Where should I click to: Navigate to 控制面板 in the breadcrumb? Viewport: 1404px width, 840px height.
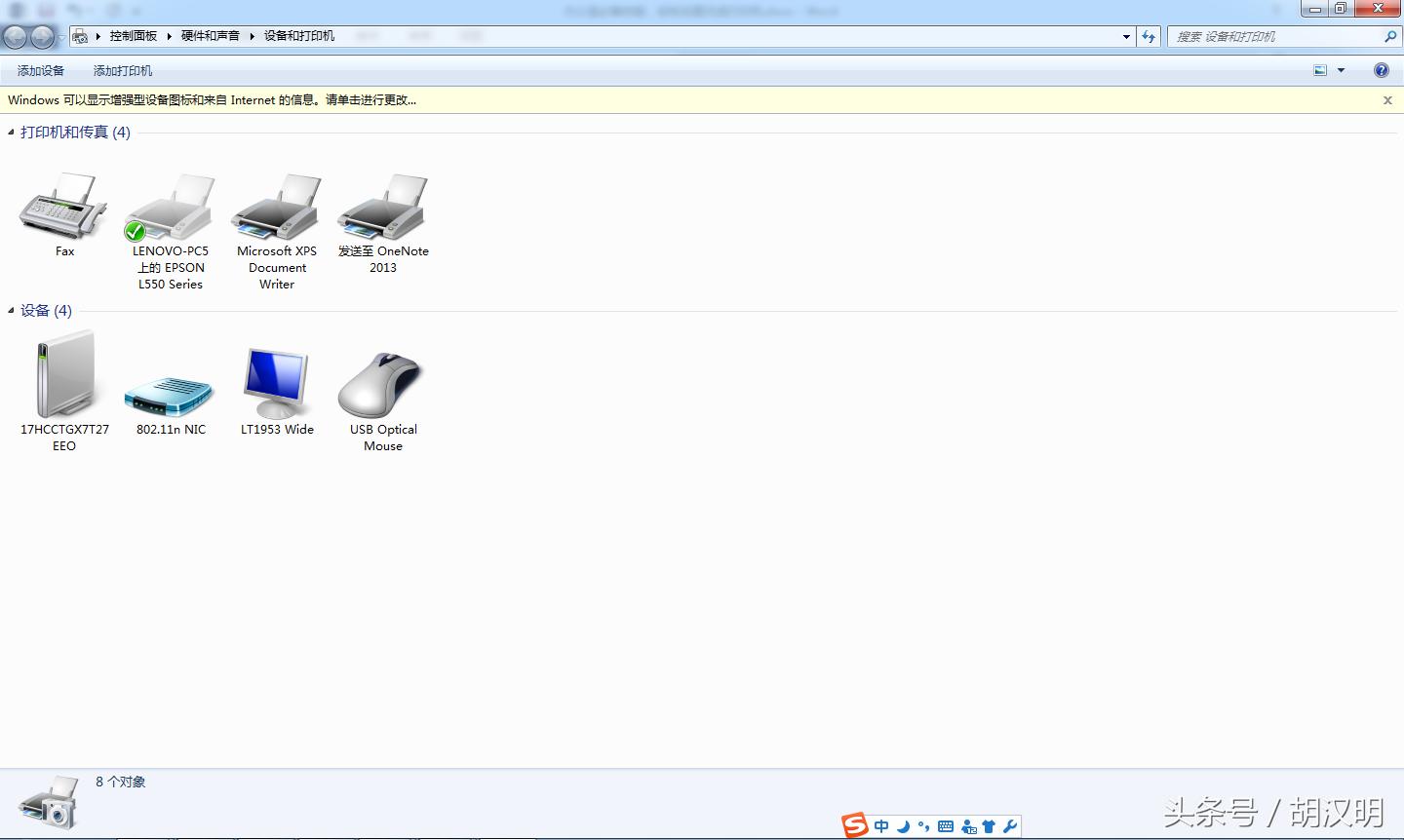coord(134,36)
